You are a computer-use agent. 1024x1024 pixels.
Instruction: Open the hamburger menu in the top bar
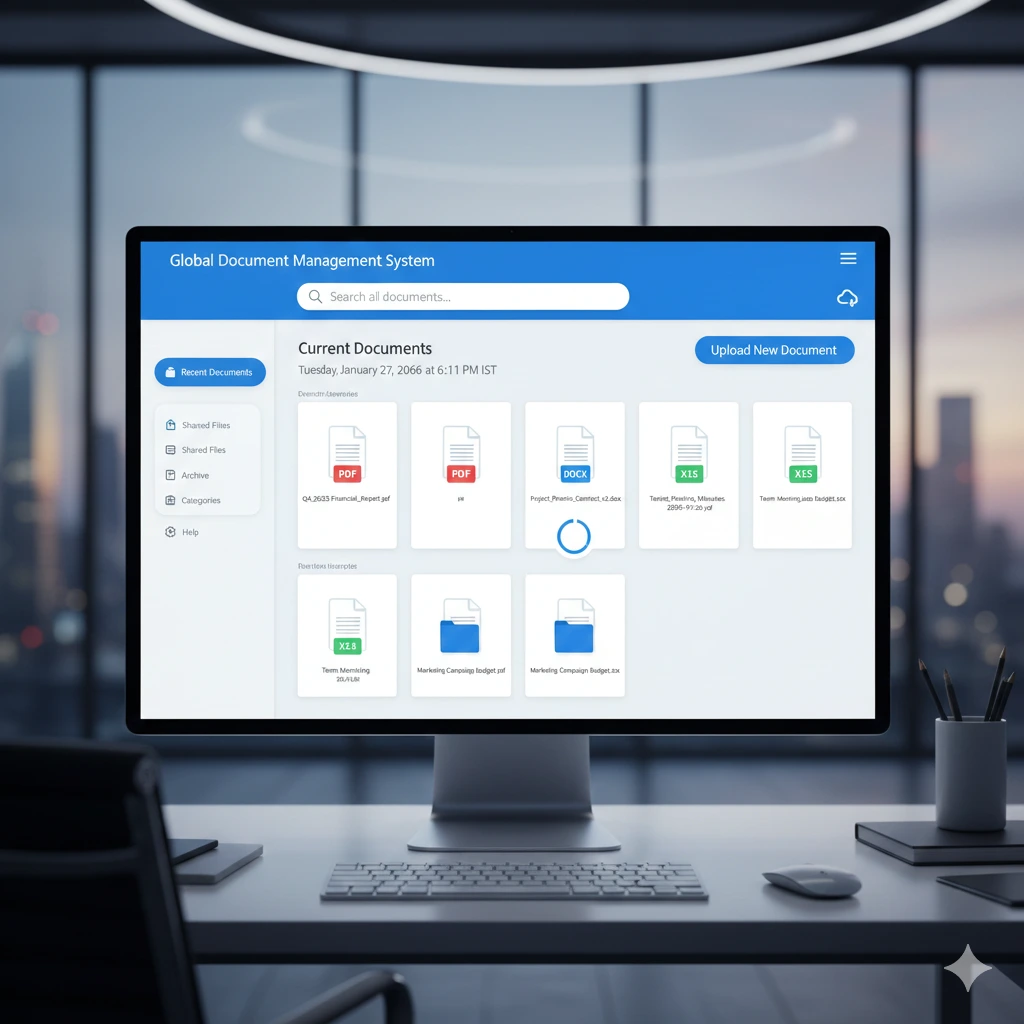tap(848, 258)
